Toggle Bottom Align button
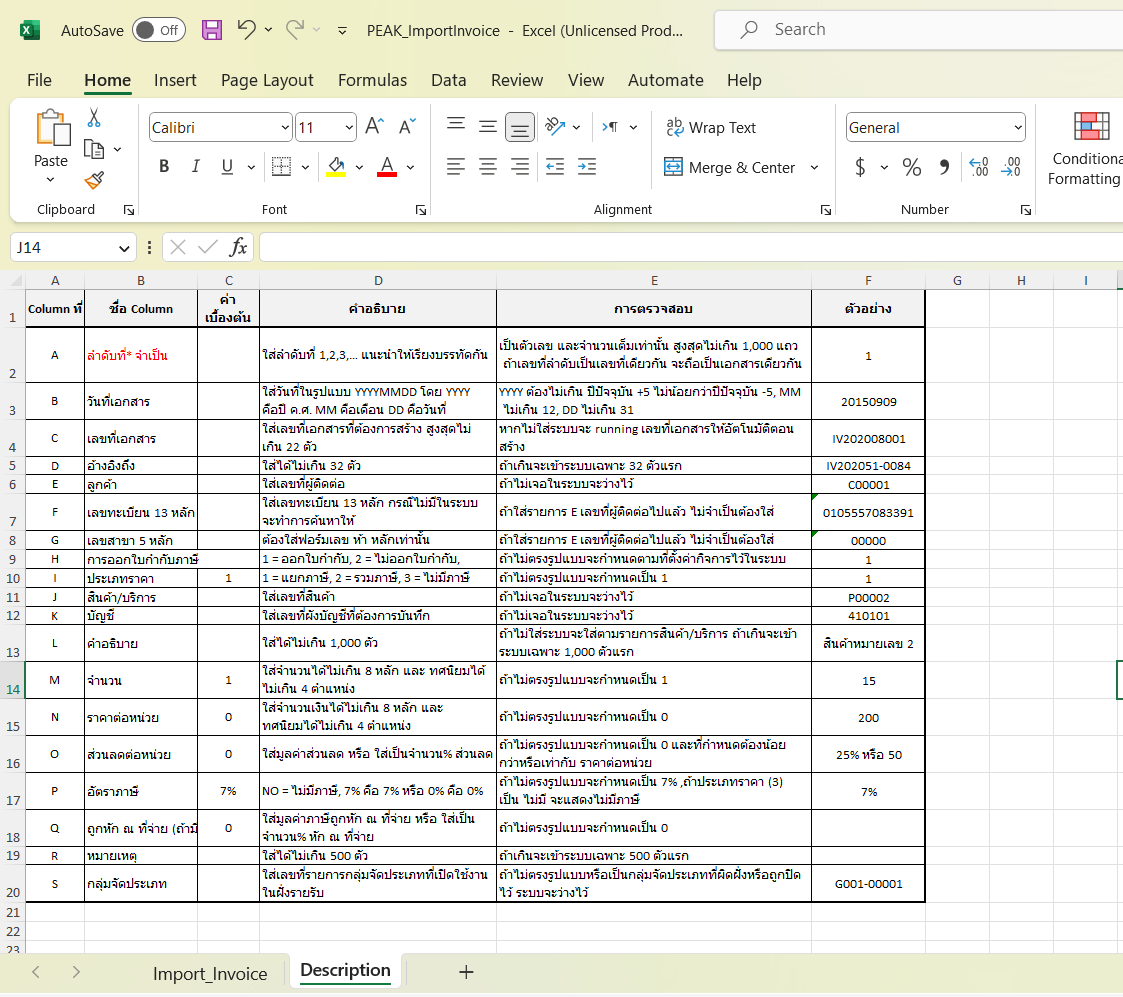This screenshot has width=1123, height=997. (x=520, y=127)
